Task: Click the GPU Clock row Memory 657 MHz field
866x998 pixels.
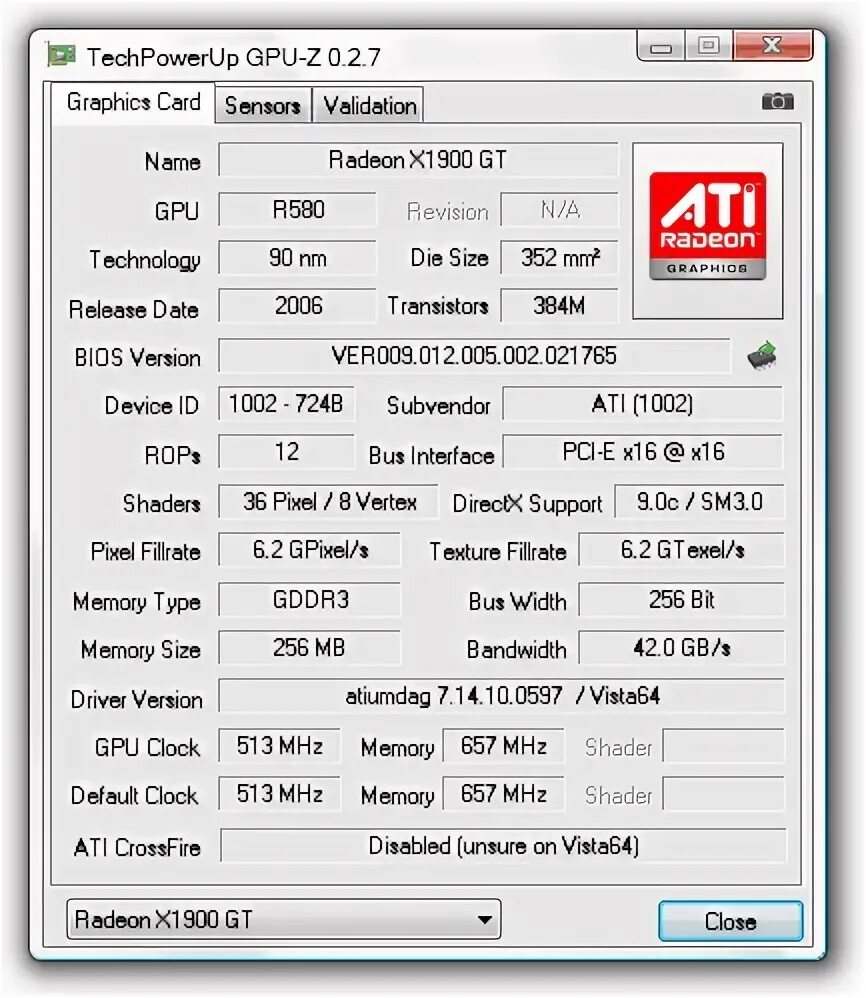Action: pyautogui.click(x=503, y=745)
